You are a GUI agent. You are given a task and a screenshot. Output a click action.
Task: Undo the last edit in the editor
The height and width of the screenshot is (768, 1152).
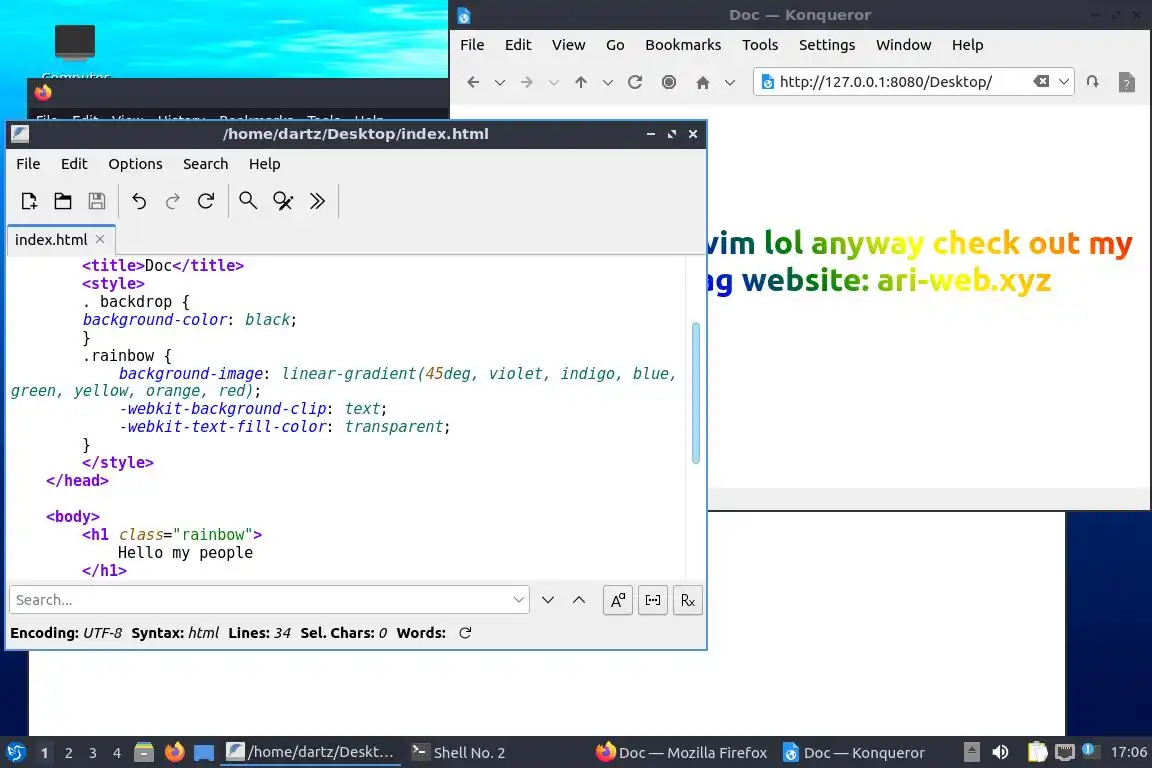(139, 201)
